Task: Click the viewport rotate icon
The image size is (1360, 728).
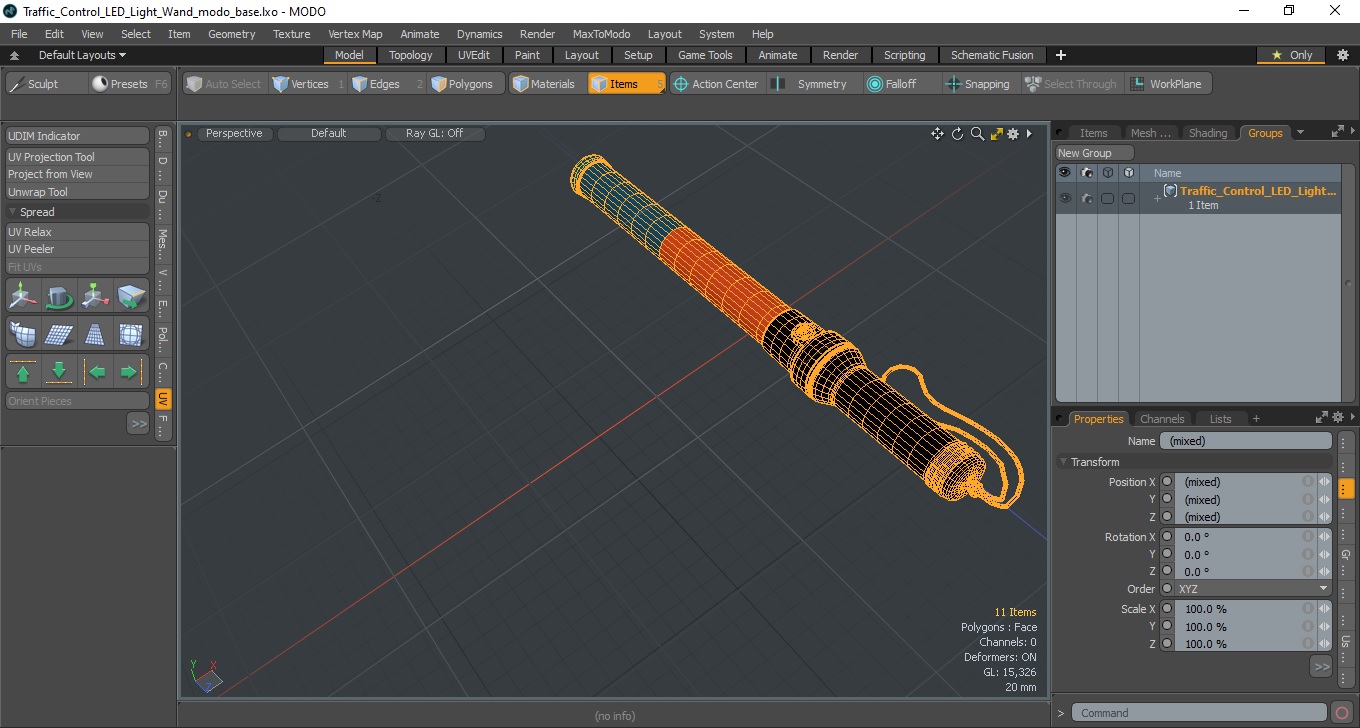Action: [957, 134]
